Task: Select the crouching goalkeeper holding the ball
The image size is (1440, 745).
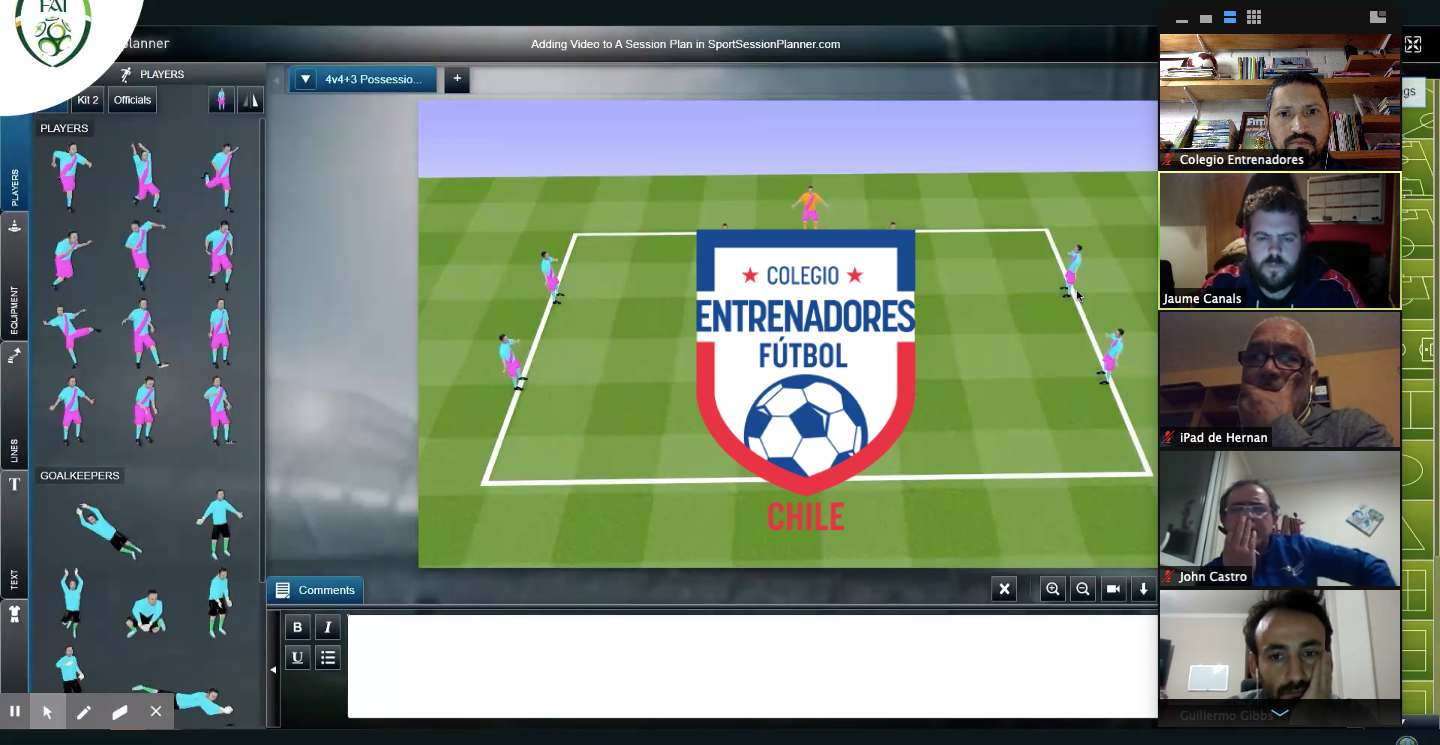Action: (146, 612)
